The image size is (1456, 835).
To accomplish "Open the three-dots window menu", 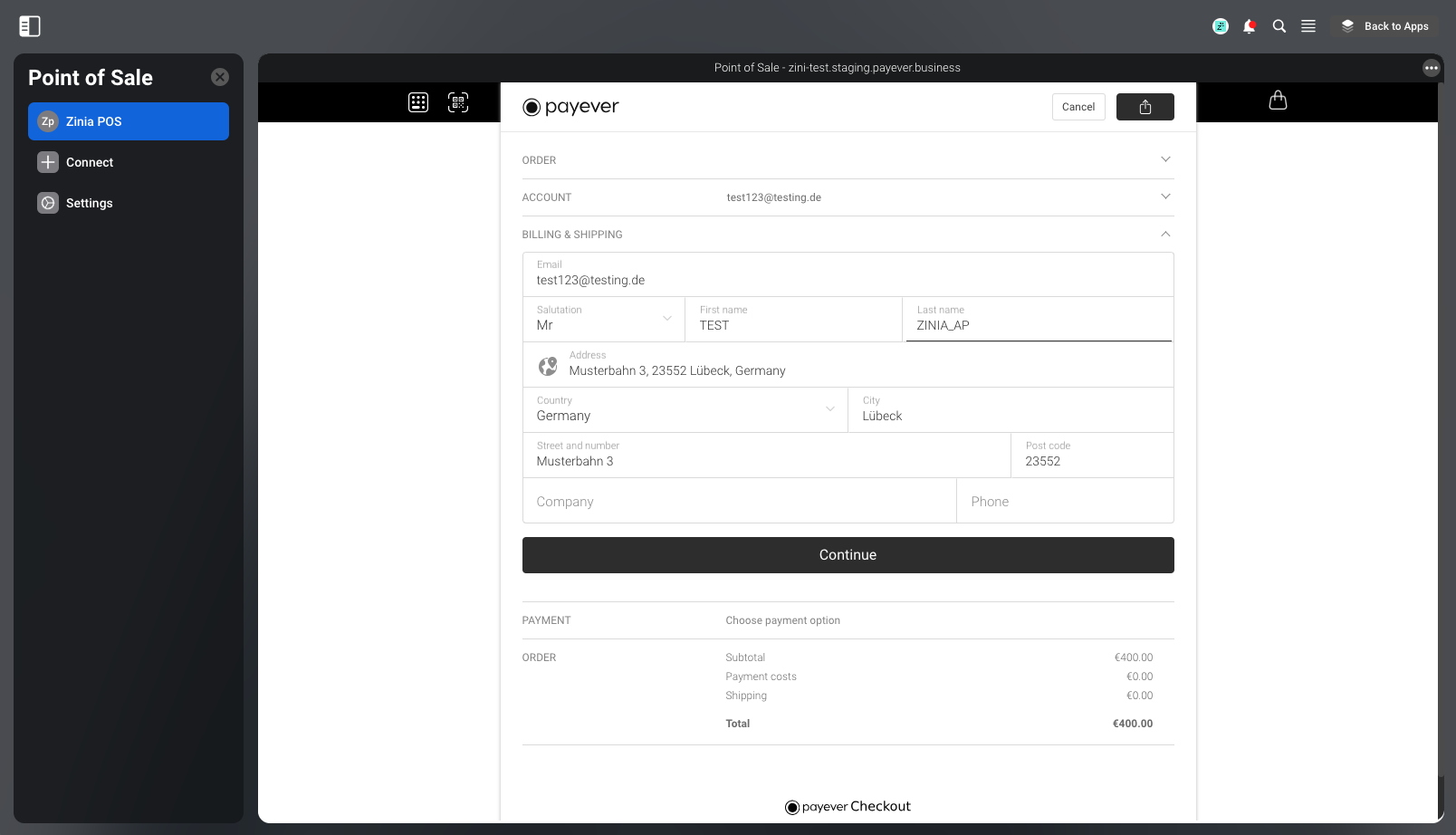I will tap(1432, 68).
